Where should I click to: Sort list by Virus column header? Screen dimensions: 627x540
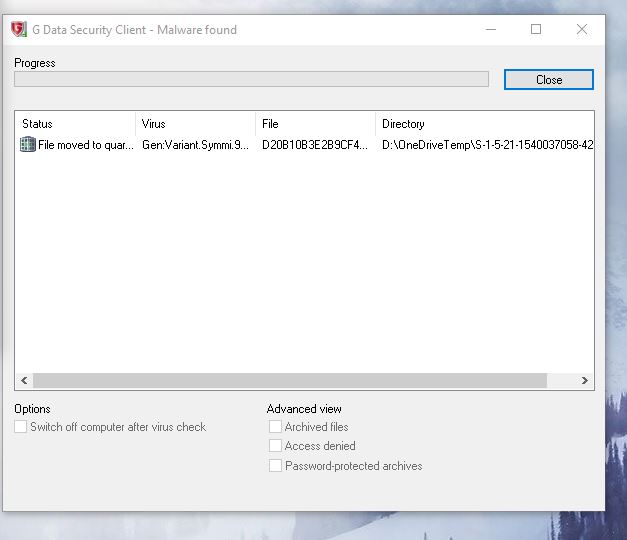(x=195, y=124)
